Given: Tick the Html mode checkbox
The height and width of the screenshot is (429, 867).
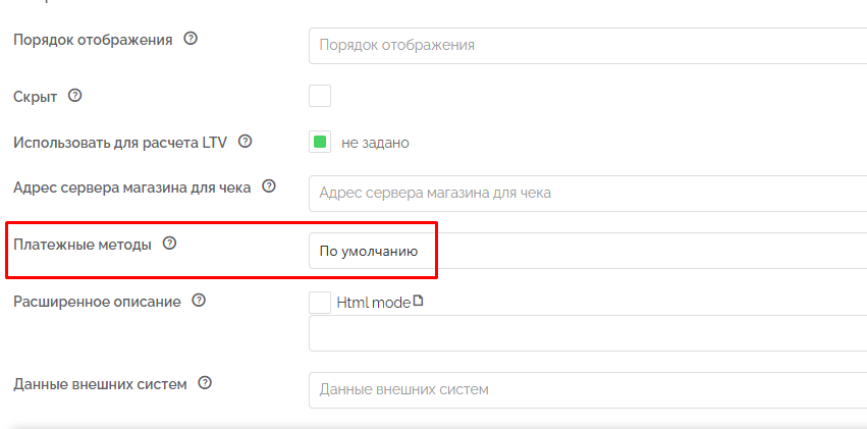Looking at the screenshot, I should (320, 301).
